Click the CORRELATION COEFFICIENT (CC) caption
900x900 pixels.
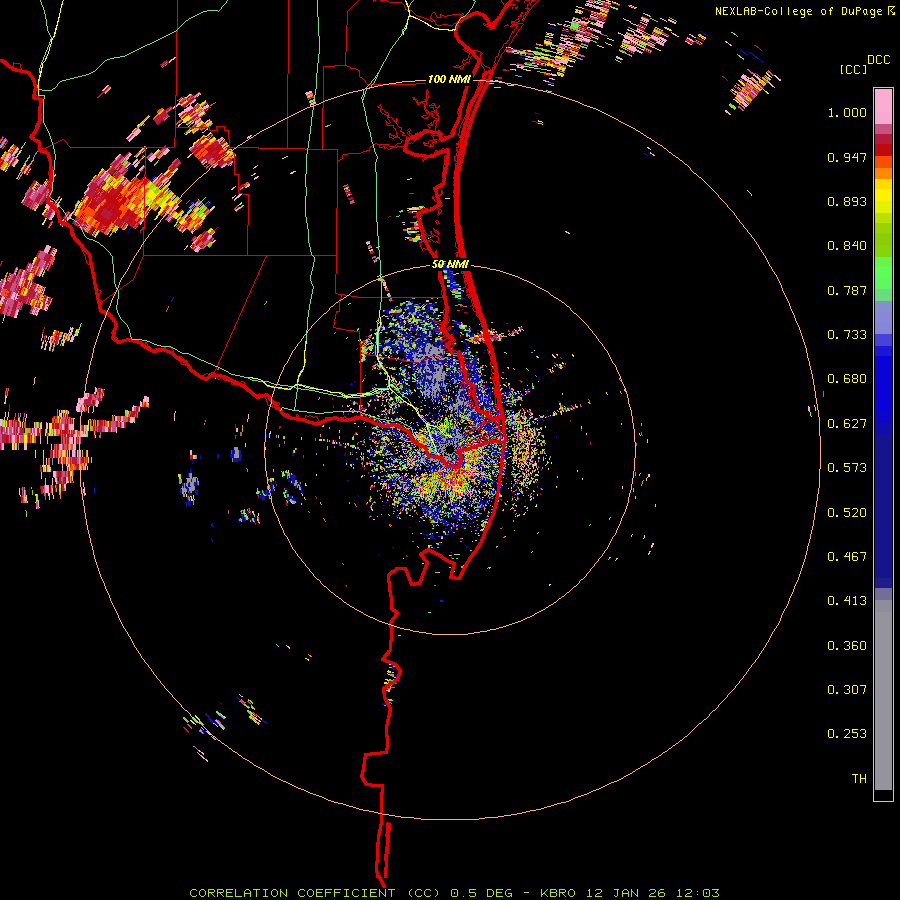click(315, 893)
